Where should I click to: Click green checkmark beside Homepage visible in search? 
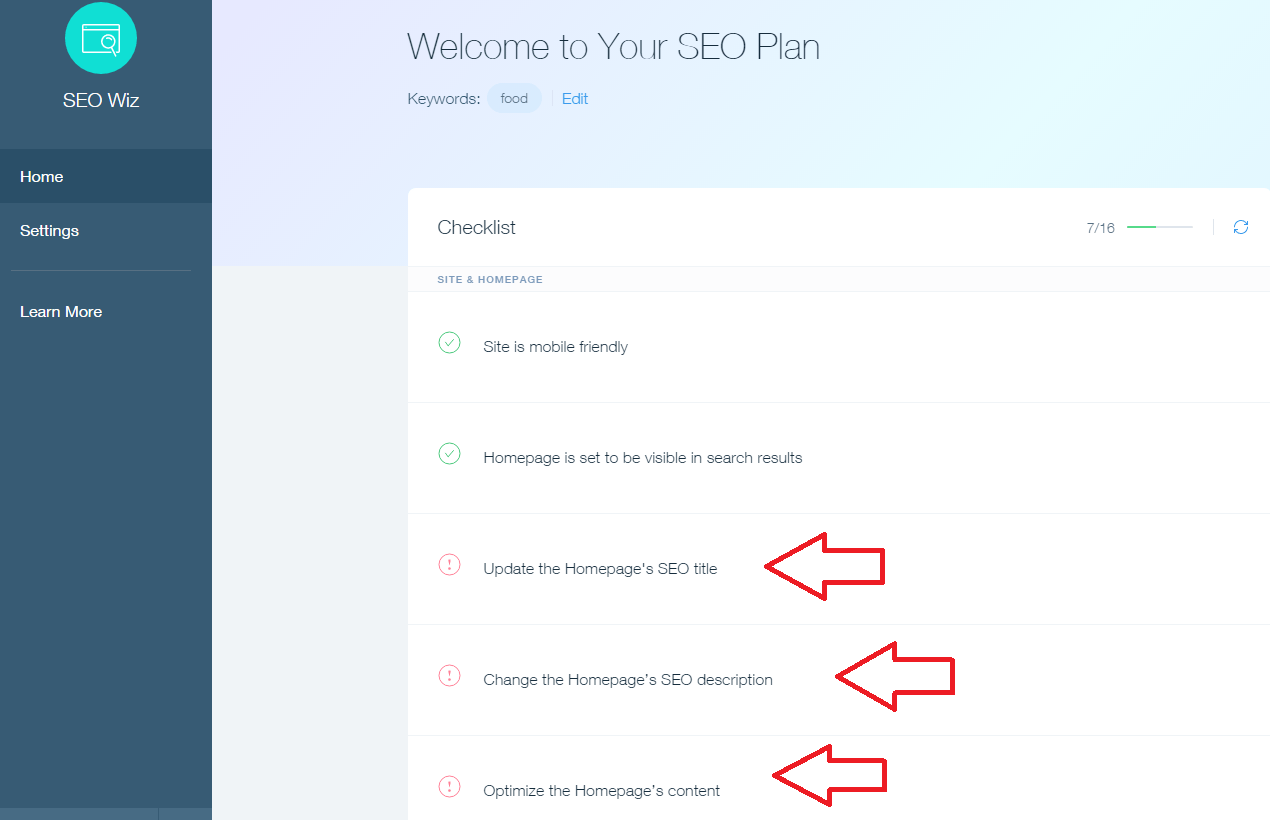(x=450, y=454)
